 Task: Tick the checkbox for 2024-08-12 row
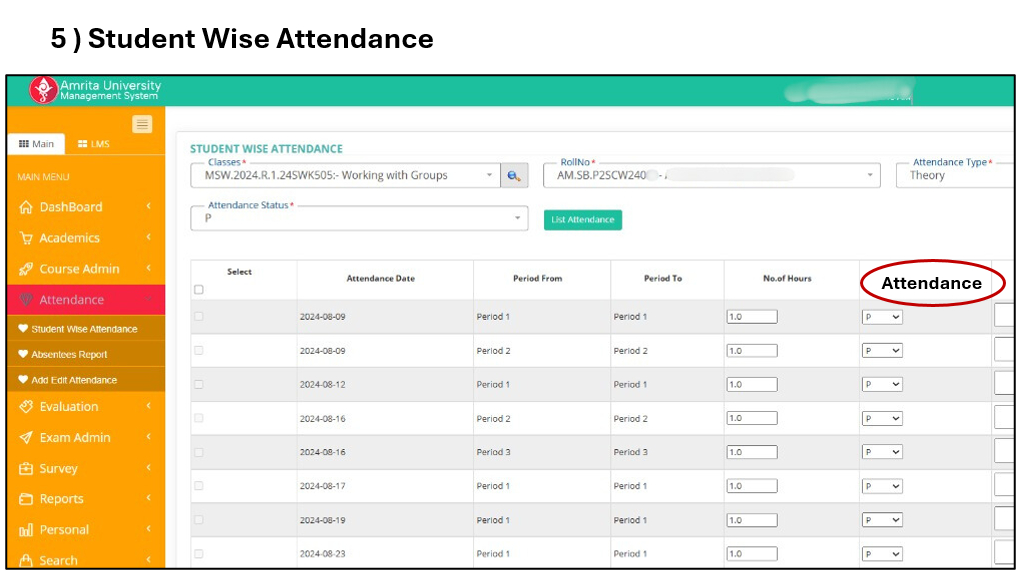[x=198, y=384]
